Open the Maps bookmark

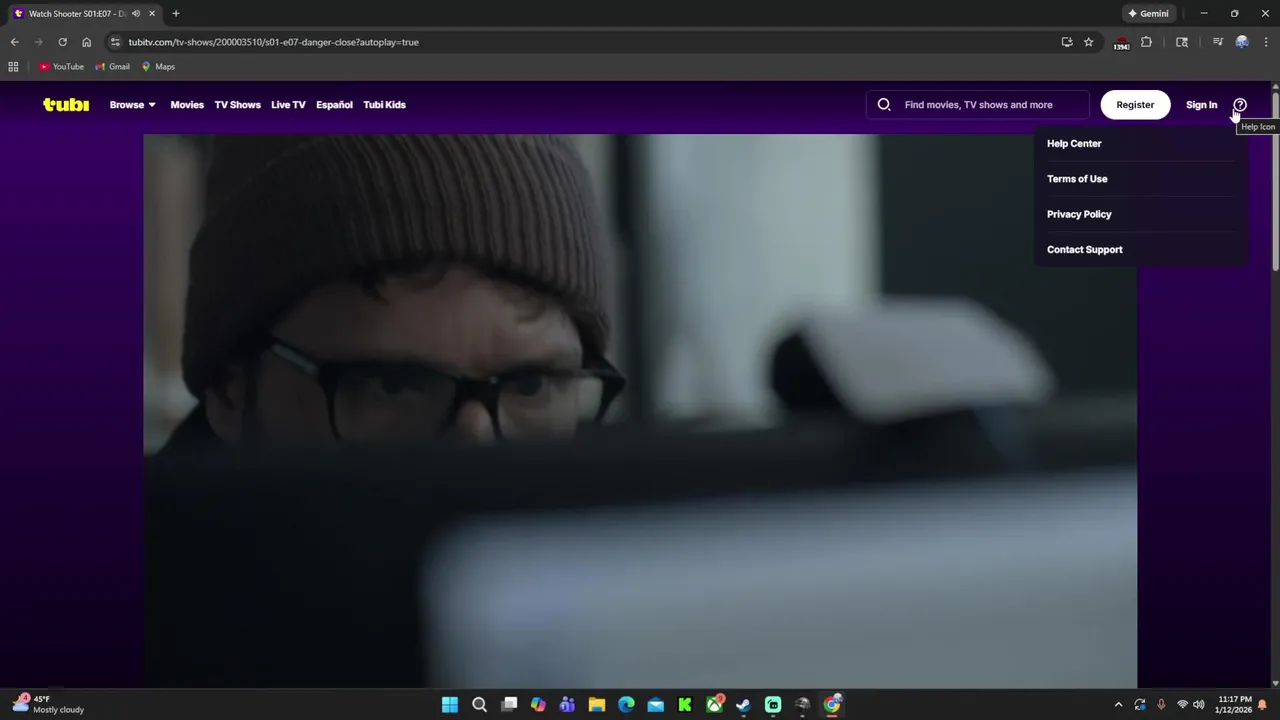click(158, 67)
